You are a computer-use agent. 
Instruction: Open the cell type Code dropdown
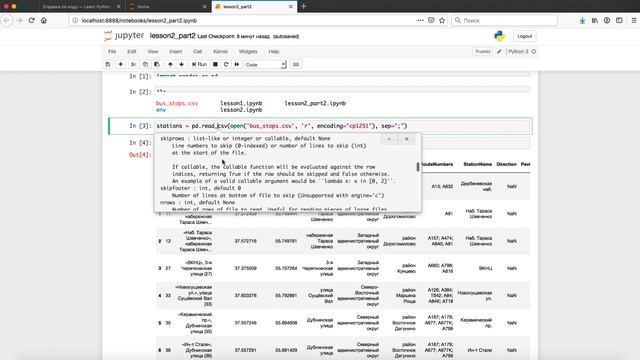[x=265, y=64]
